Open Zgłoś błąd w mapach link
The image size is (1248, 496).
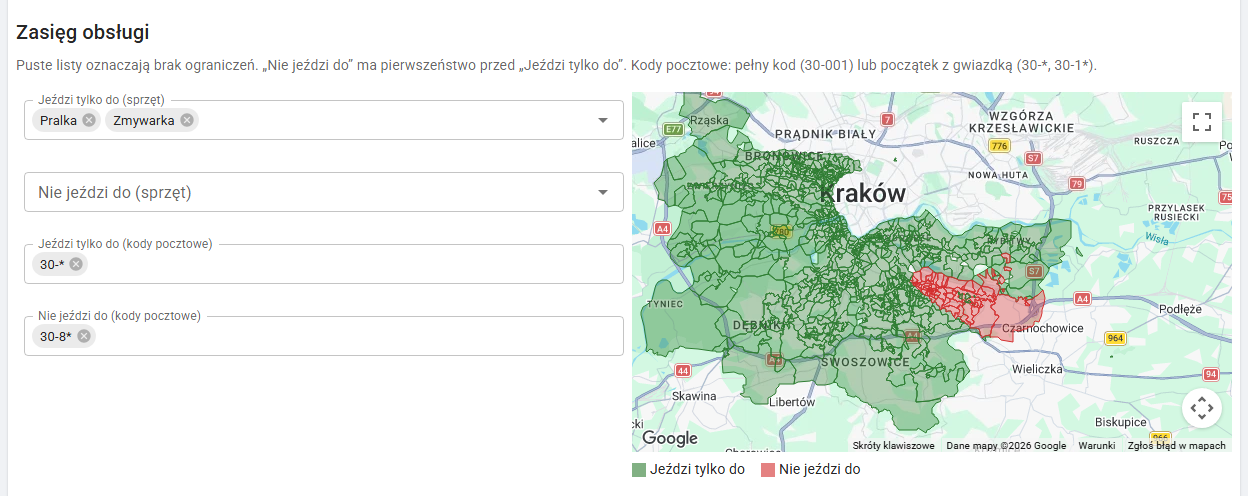pos(1176,446)
